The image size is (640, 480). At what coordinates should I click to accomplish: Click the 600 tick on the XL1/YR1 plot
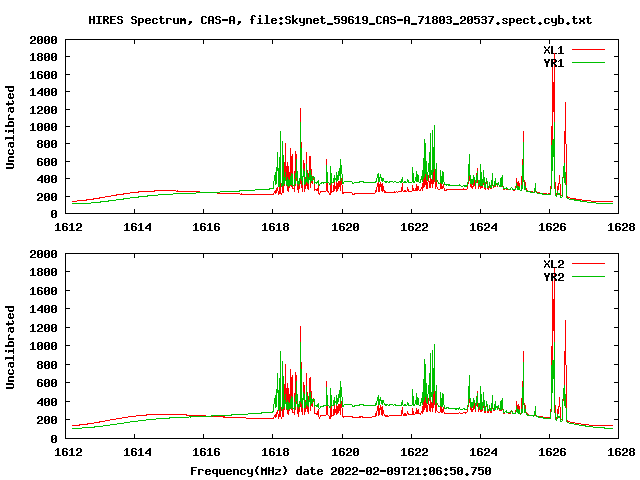47,162
